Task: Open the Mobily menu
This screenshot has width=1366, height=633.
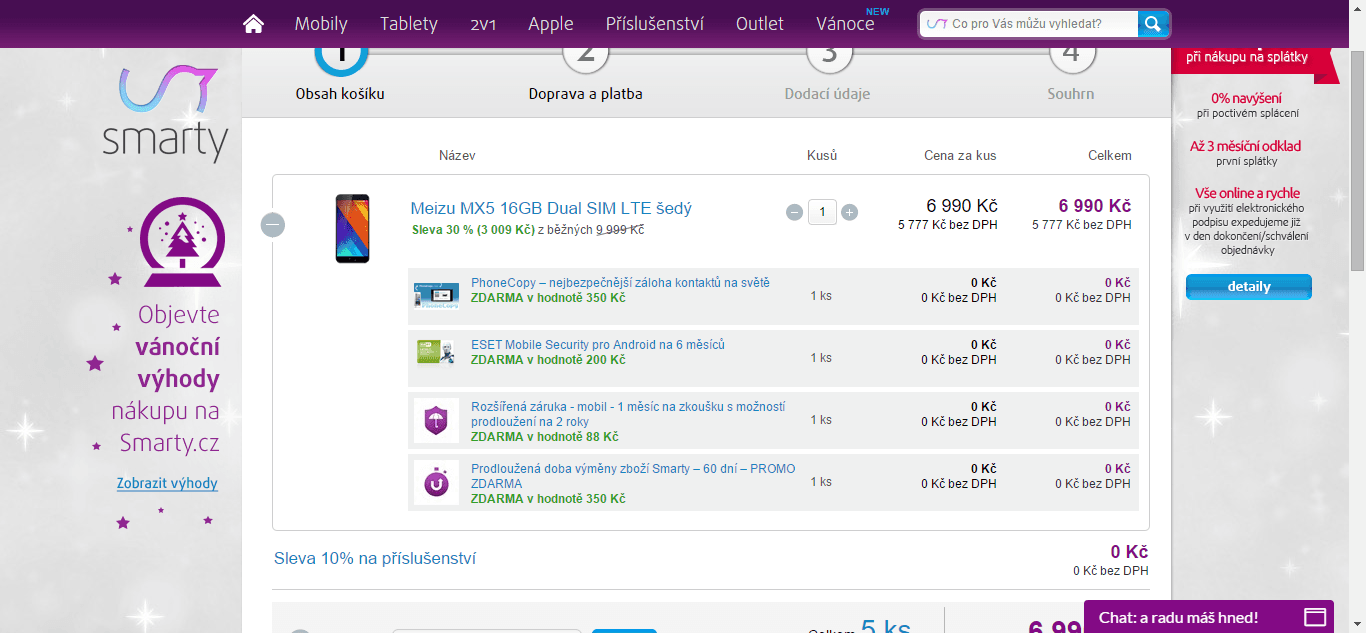Action: pos(321,24)
